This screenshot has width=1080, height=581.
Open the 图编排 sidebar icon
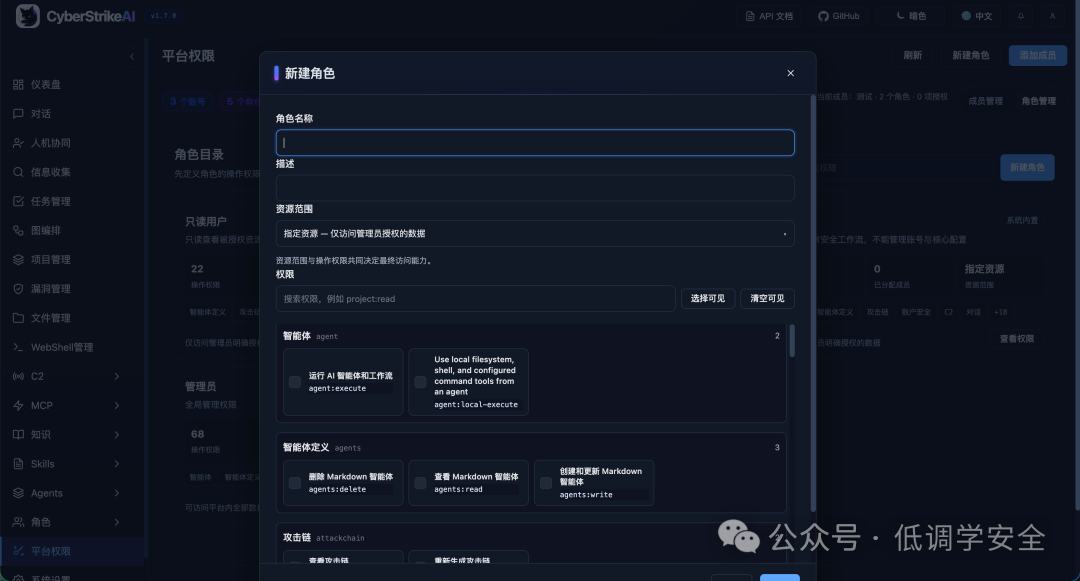tap(19, 231)
